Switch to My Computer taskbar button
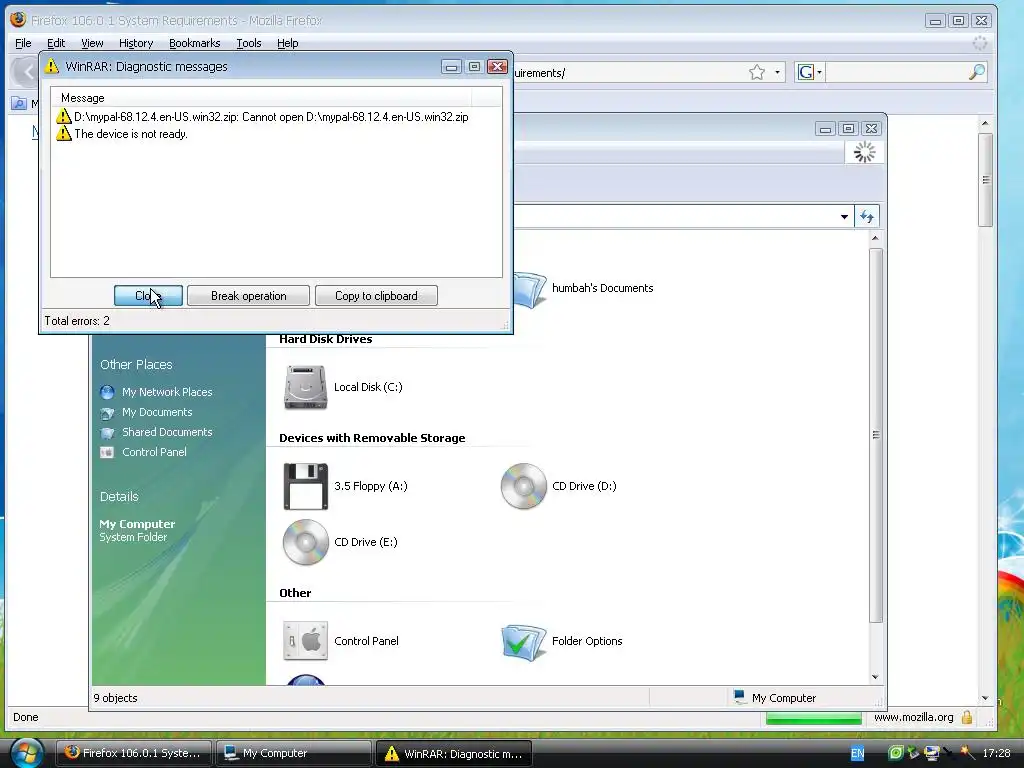1024x768 pixels. click(x=293, y=753)
